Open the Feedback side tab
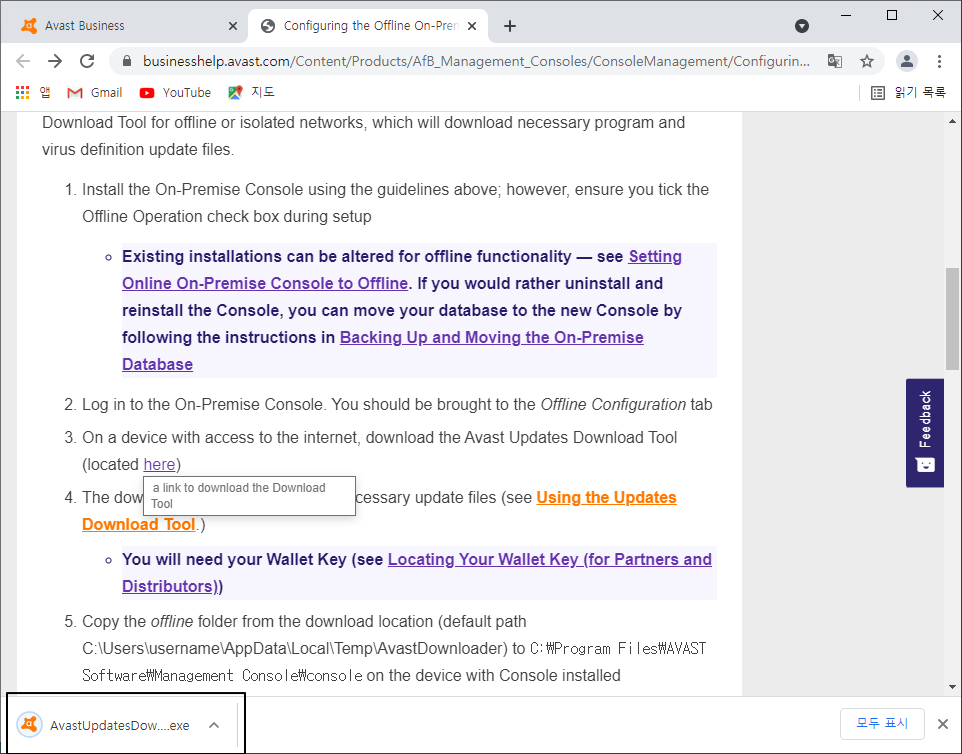Image resolution: width=962 pixels, height=754 pixels. coord(925,433)
